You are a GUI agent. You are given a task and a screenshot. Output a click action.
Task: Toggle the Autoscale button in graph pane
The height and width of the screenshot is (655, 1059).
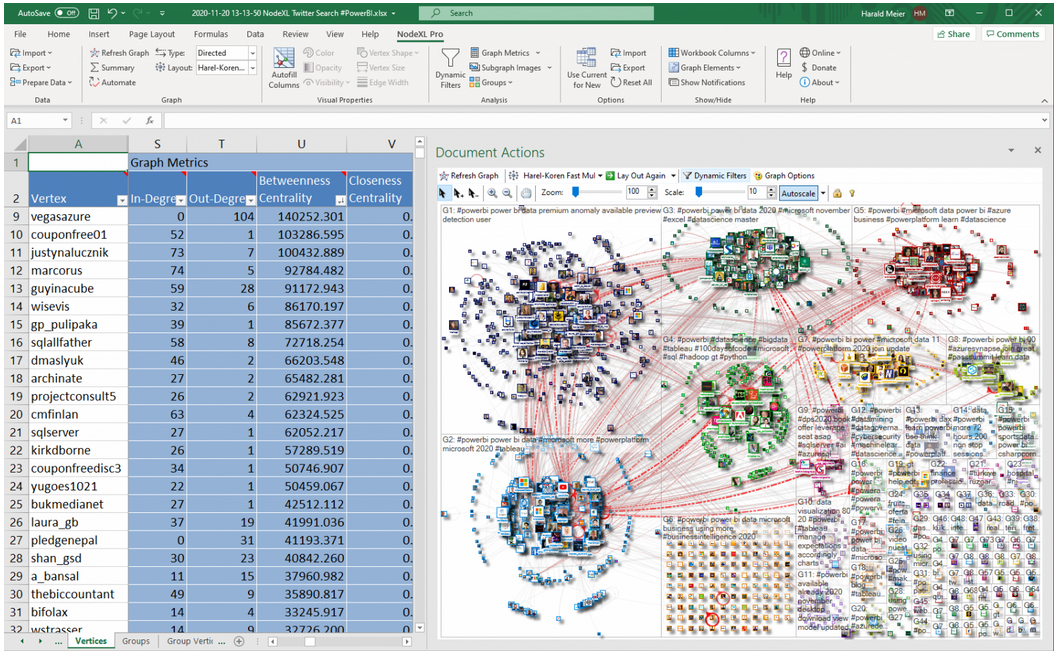coord(798,192)
